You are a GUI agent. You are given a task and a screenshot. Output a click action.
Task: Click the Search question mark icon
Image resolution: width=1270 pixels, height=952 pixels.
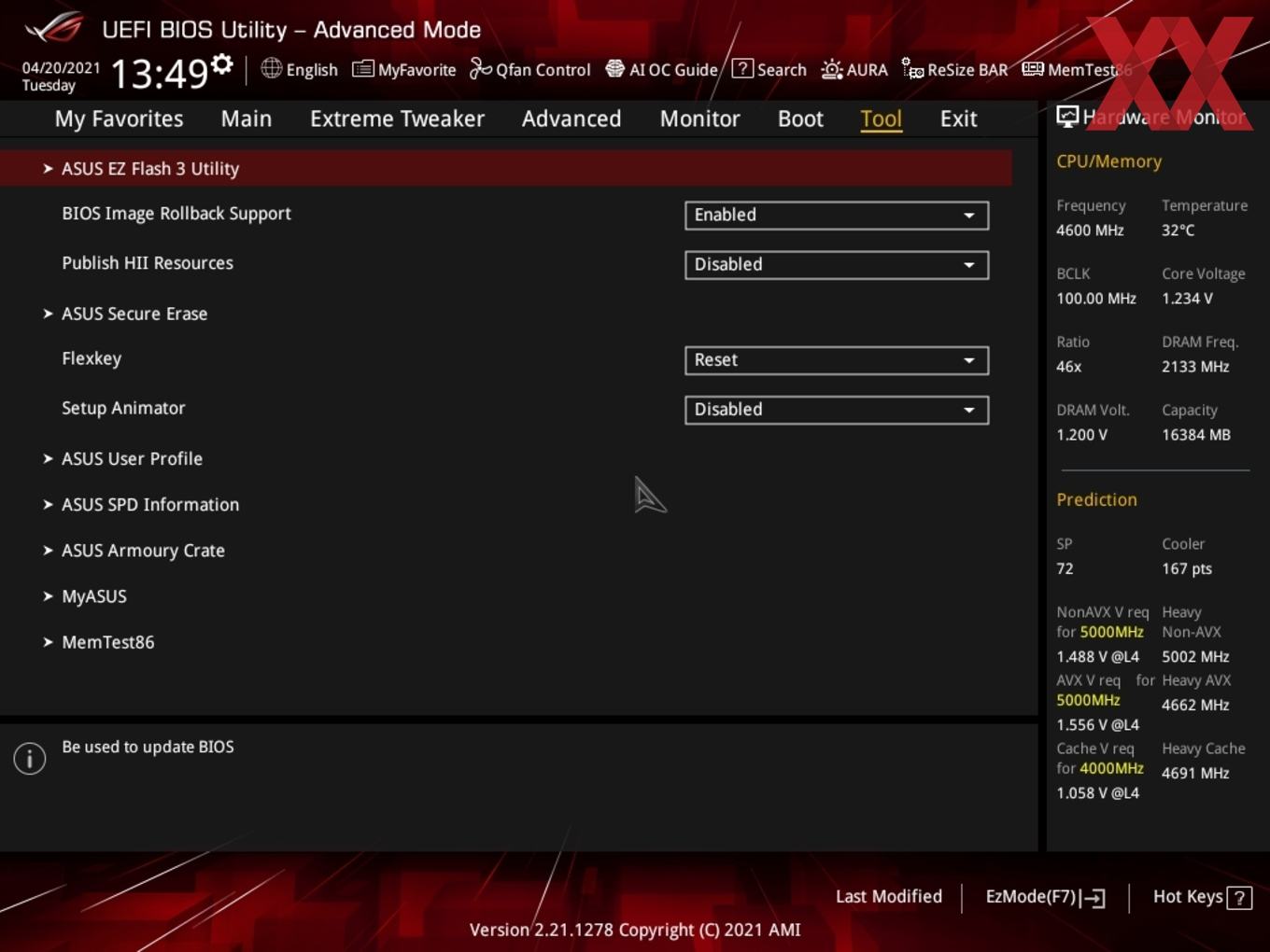click(x=742, y=68)
